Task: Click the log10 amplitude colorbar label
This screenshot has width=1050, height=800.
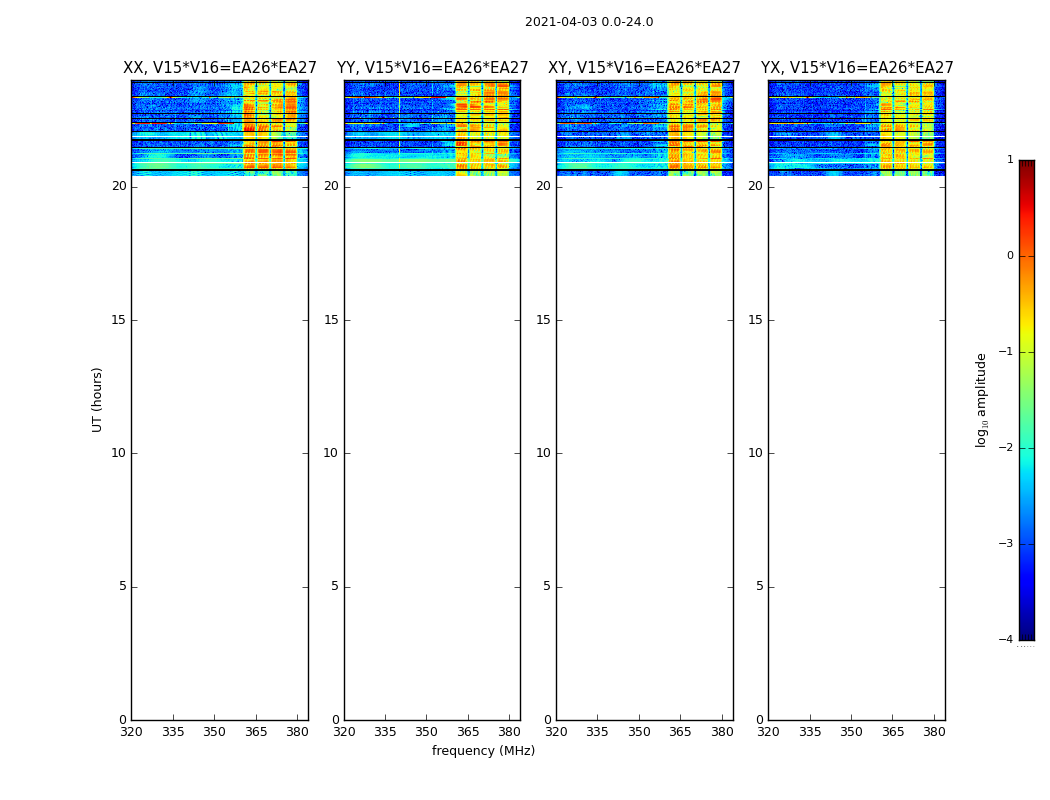Action: [981, 399]
